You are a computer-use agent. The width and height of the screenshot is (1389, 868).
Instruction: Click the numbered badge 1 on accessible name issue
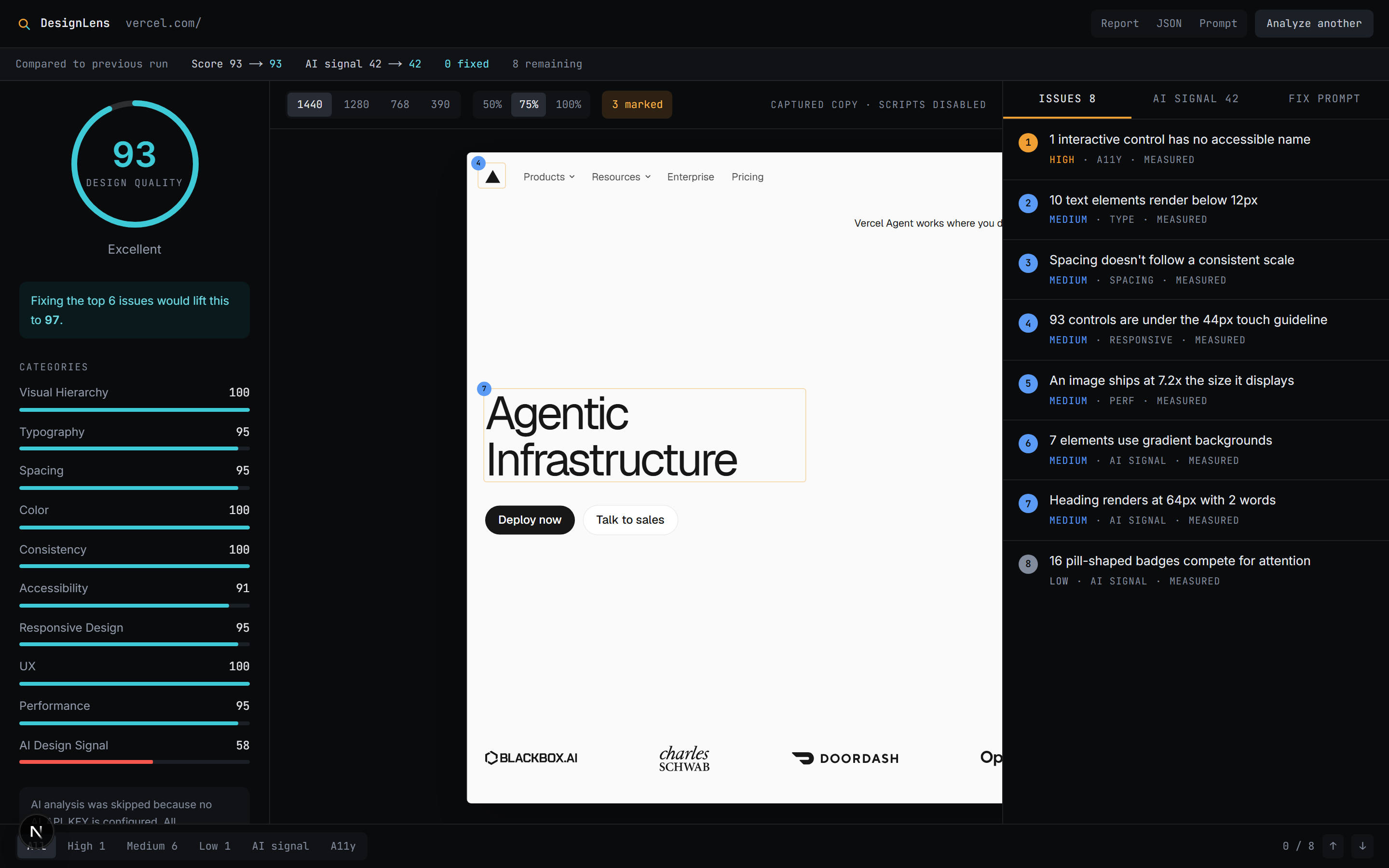pyautogui.click(x=1028, y=142)
